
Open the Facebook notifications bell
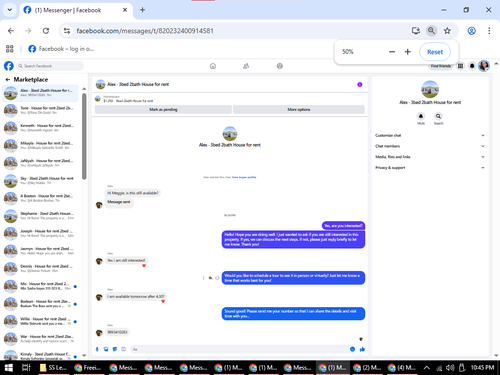pyautogui.click(x=472, y=66)
